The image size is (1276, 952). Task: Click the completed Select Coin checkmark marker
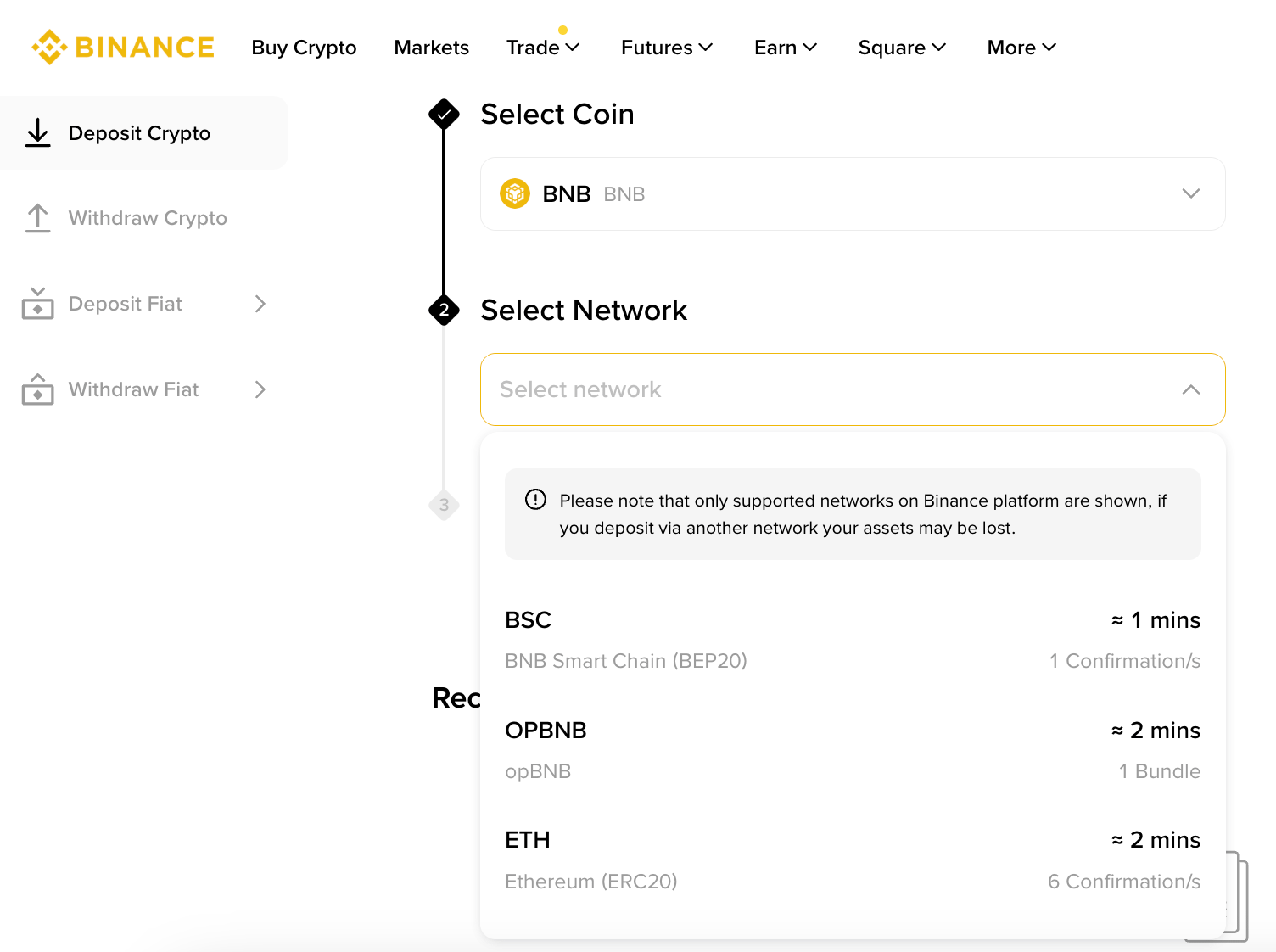click(444, 115)
